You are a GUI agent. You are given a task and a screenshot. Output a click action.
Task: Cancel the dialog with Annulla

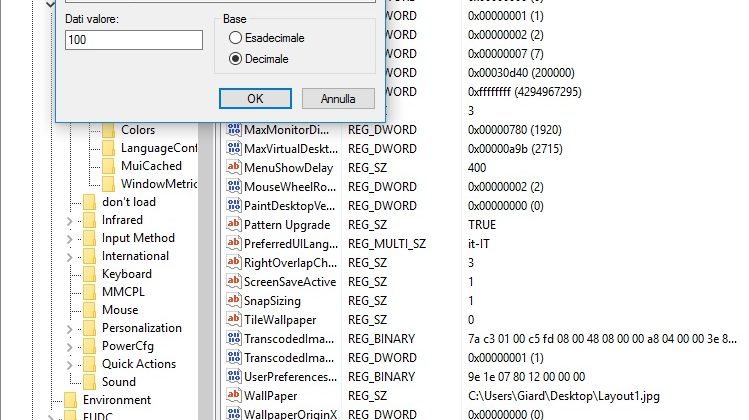coord(338,98)
